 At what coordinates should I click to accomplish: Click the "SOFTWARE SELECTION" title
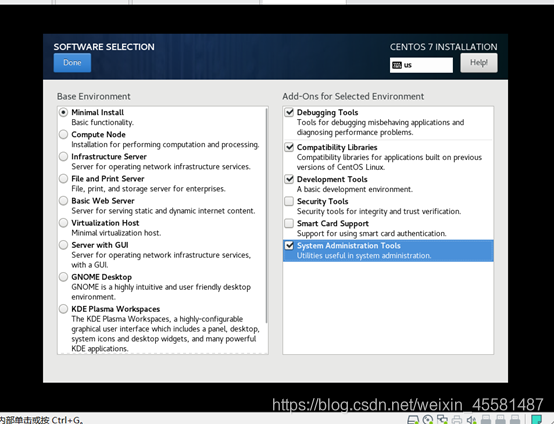[x=104, y=47]
